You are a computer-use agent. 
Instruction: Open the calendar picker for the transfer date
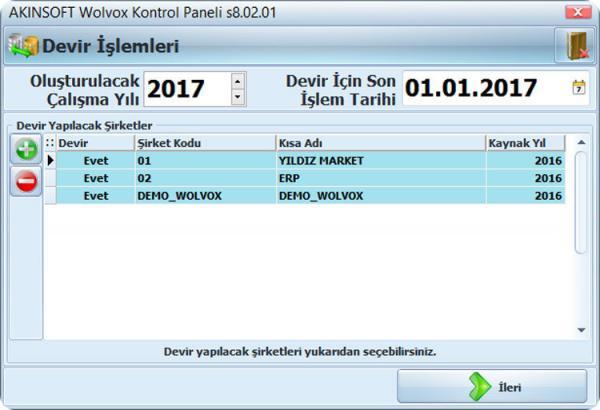(579, 88)
